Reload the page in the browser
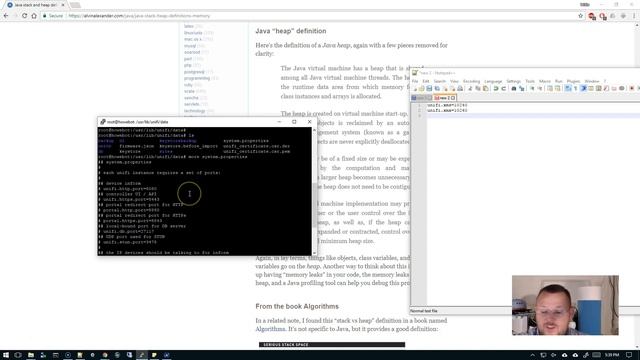The image size is (640, 360). 24,16
